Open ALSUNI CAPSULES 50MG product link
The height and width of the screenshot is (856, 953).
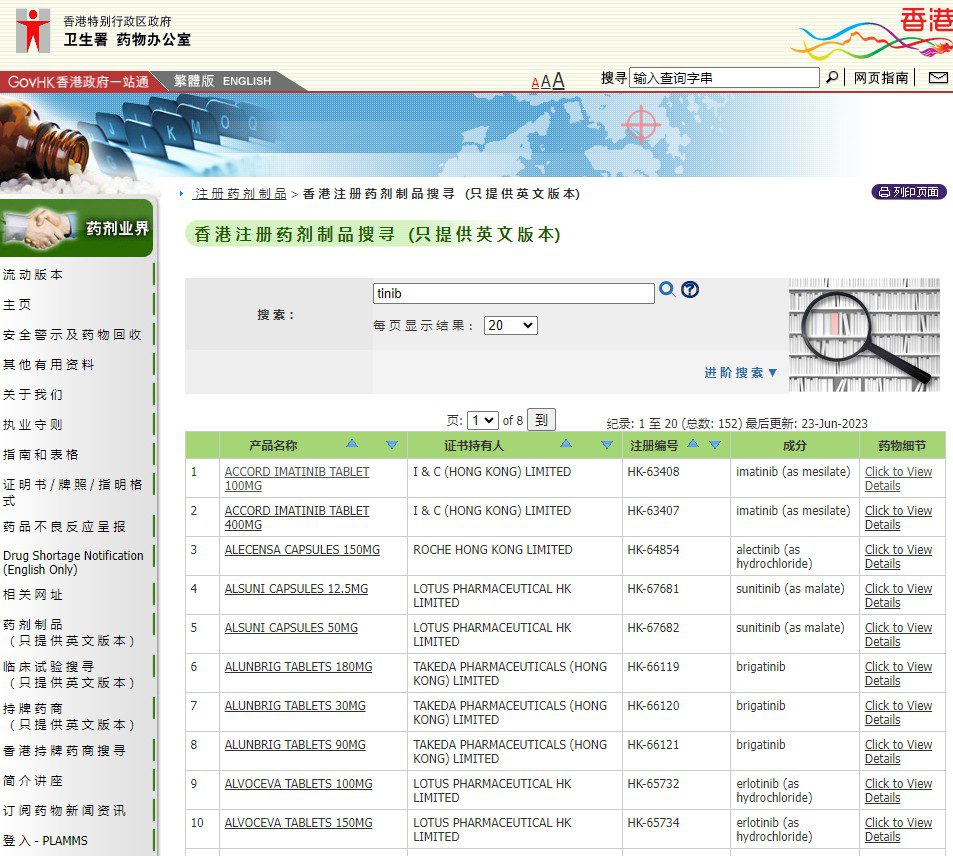coord(291,627)
